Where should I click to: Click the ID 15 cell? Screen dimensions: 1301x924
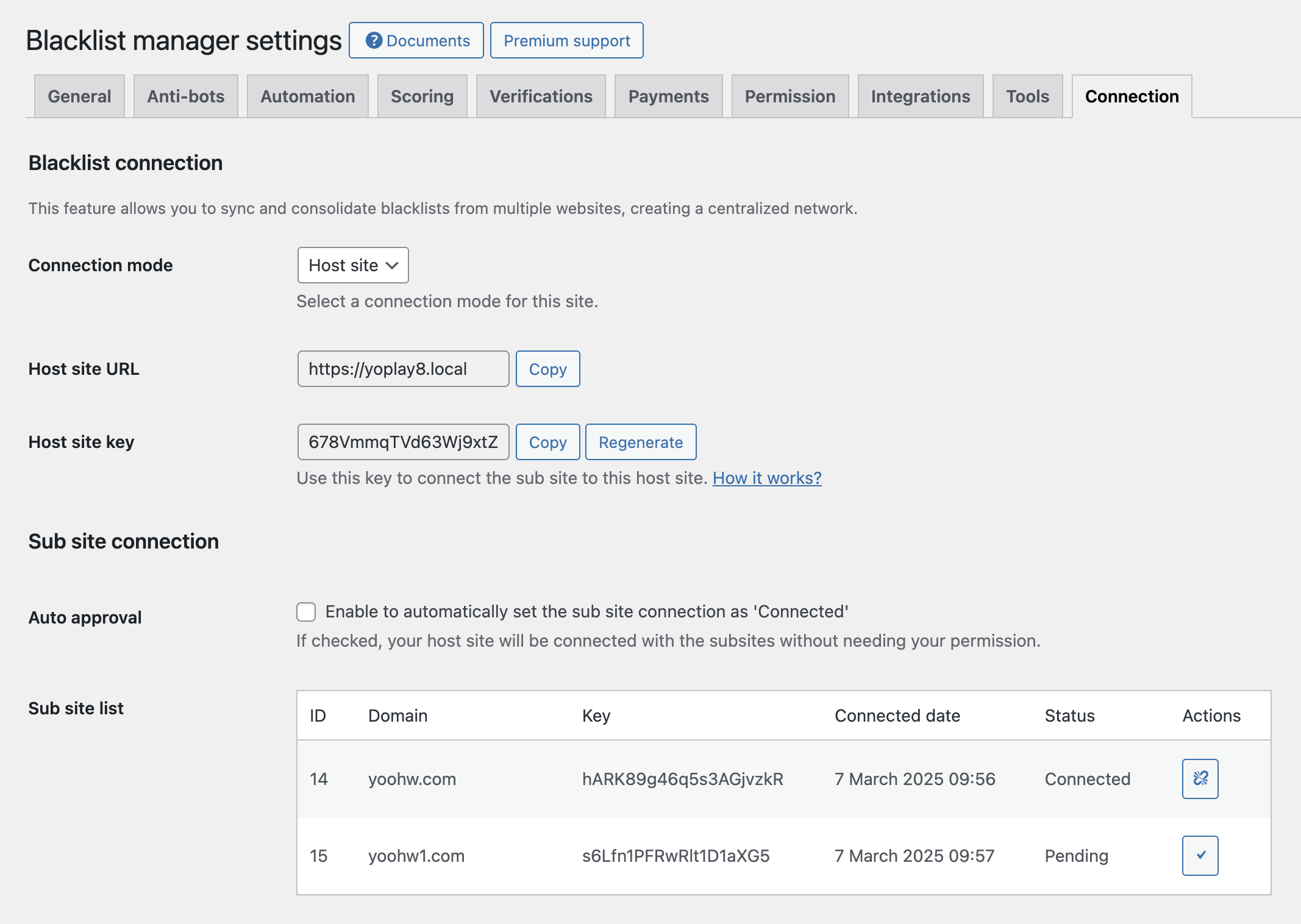(319, 856)
